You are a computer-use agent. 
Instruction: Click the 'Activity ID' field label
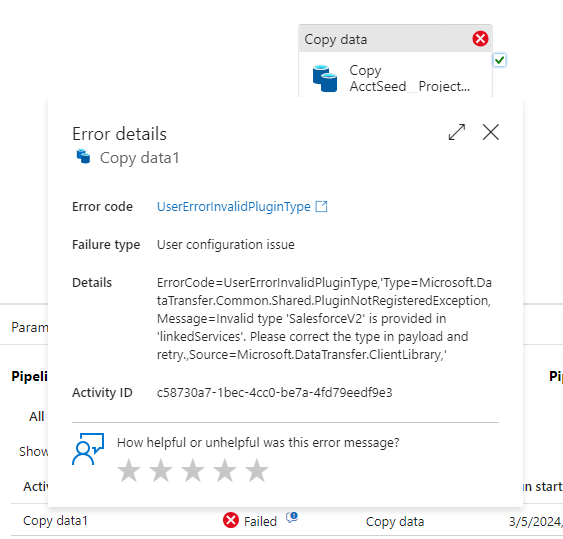point(102,392)
